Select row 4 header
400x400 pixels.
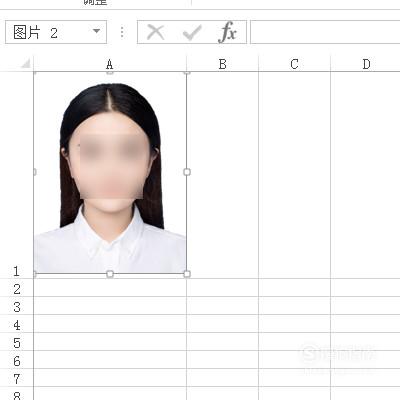(x=17, y=324)
